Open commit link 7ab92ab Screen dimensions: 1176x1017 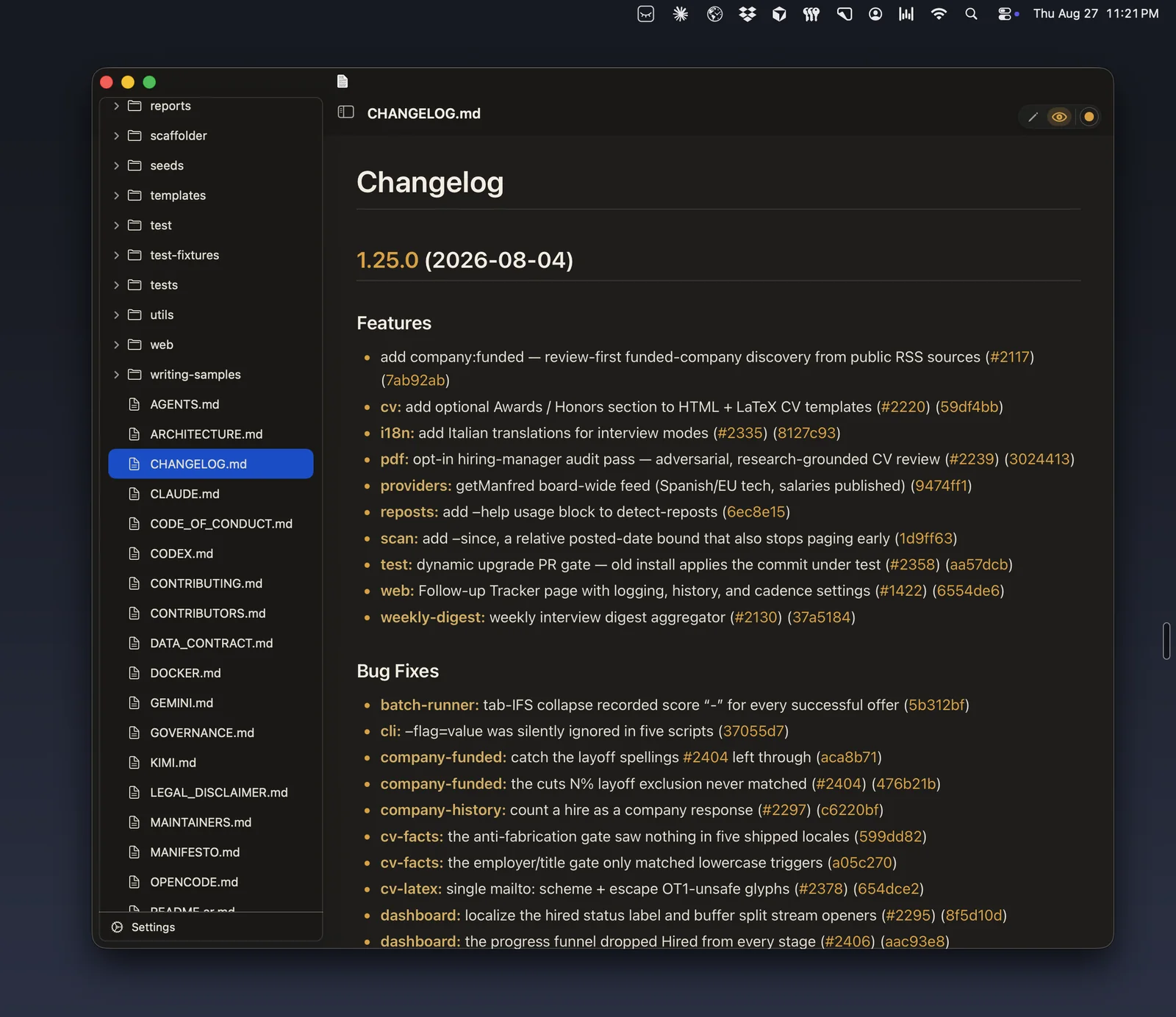(415, 381)
